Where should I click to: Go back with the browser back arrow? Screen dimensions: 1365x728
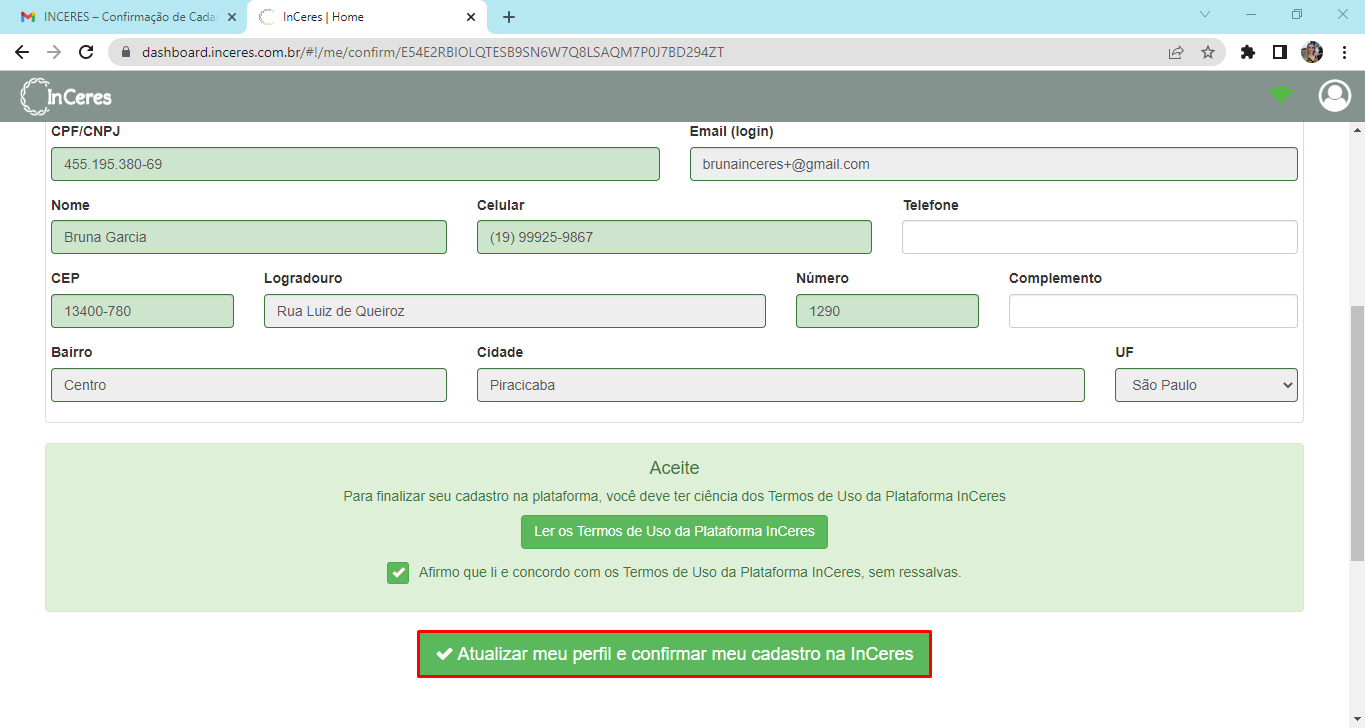[22, 52]
